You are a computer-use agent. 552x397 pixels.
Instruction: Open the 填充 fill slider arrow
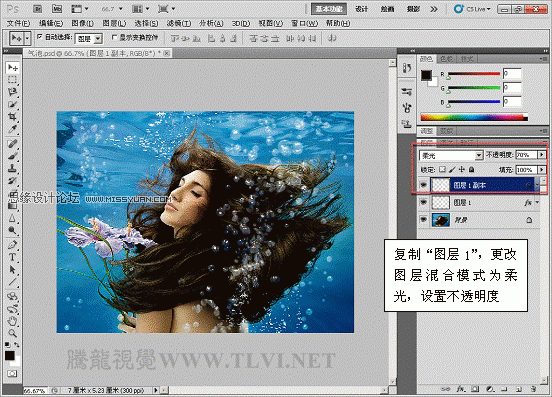click(541, 170)
